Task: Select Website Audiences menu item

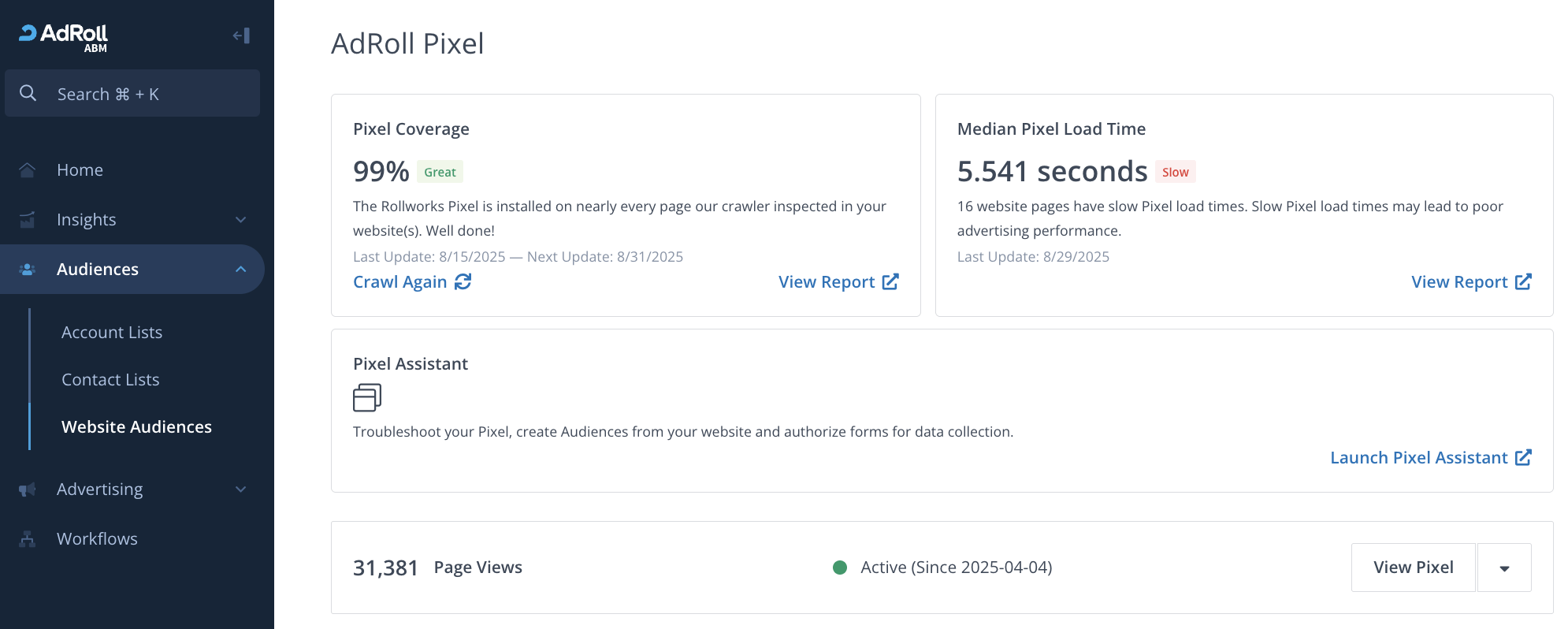Action: tap(136, 427)
